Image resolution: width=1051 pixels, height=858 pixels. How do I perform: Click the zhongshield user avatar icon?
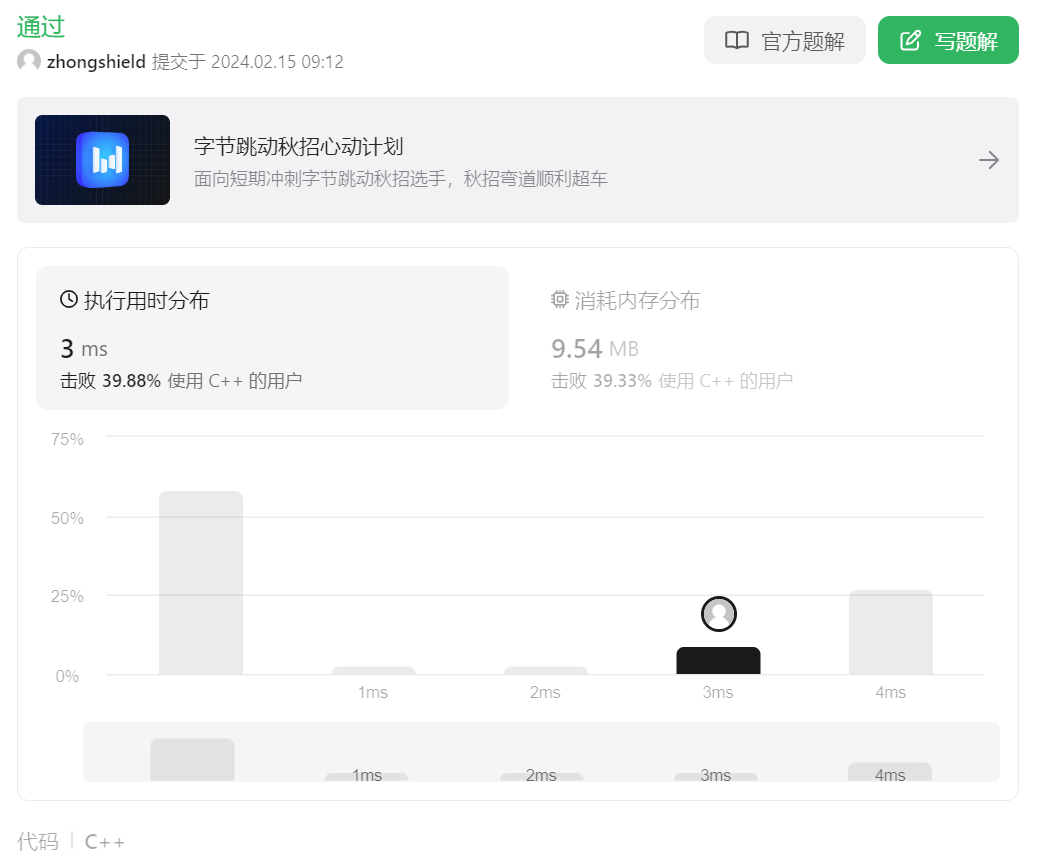tap(29, 61)
